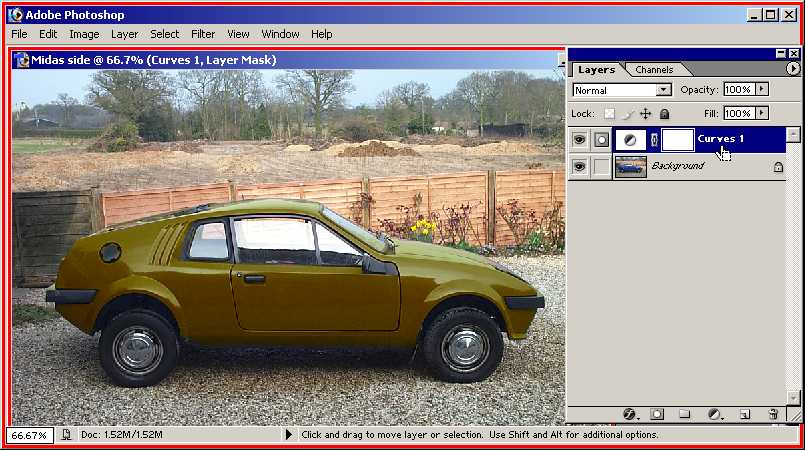805x450 pixels.
Task: Expand the Fill value arrow
Action: [x=762, y=114]
